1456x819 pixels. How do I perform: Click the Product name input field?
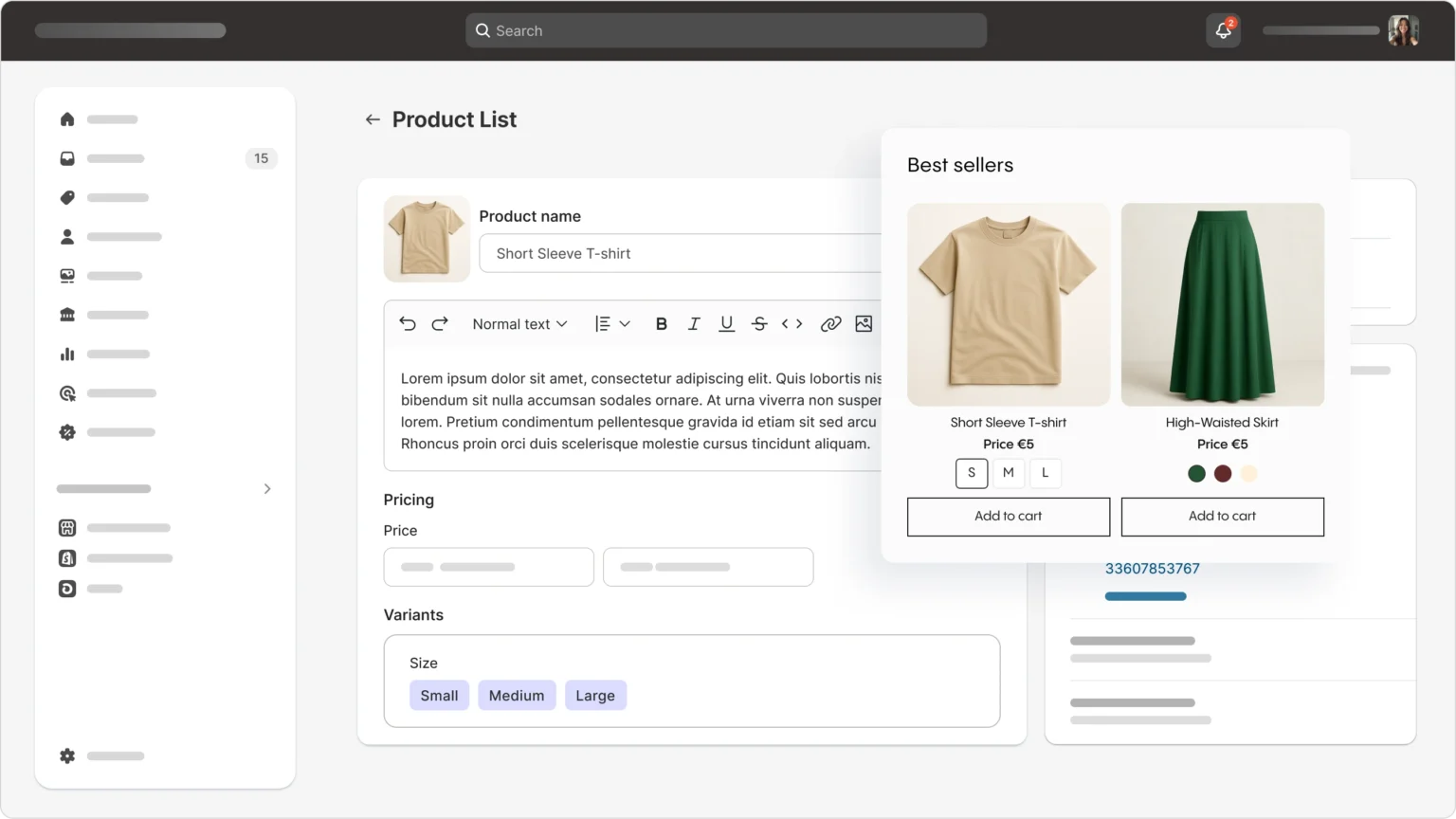[679, 254]
